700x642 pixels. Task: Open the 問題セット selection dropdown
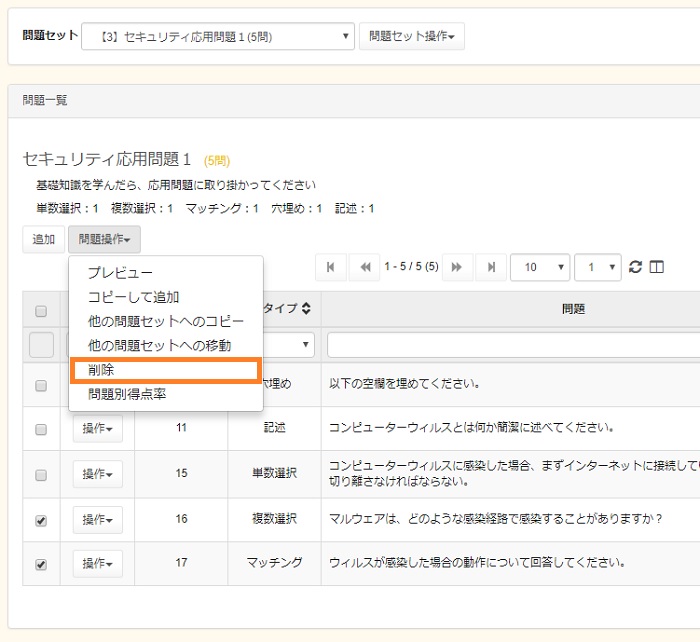point(217,37)
